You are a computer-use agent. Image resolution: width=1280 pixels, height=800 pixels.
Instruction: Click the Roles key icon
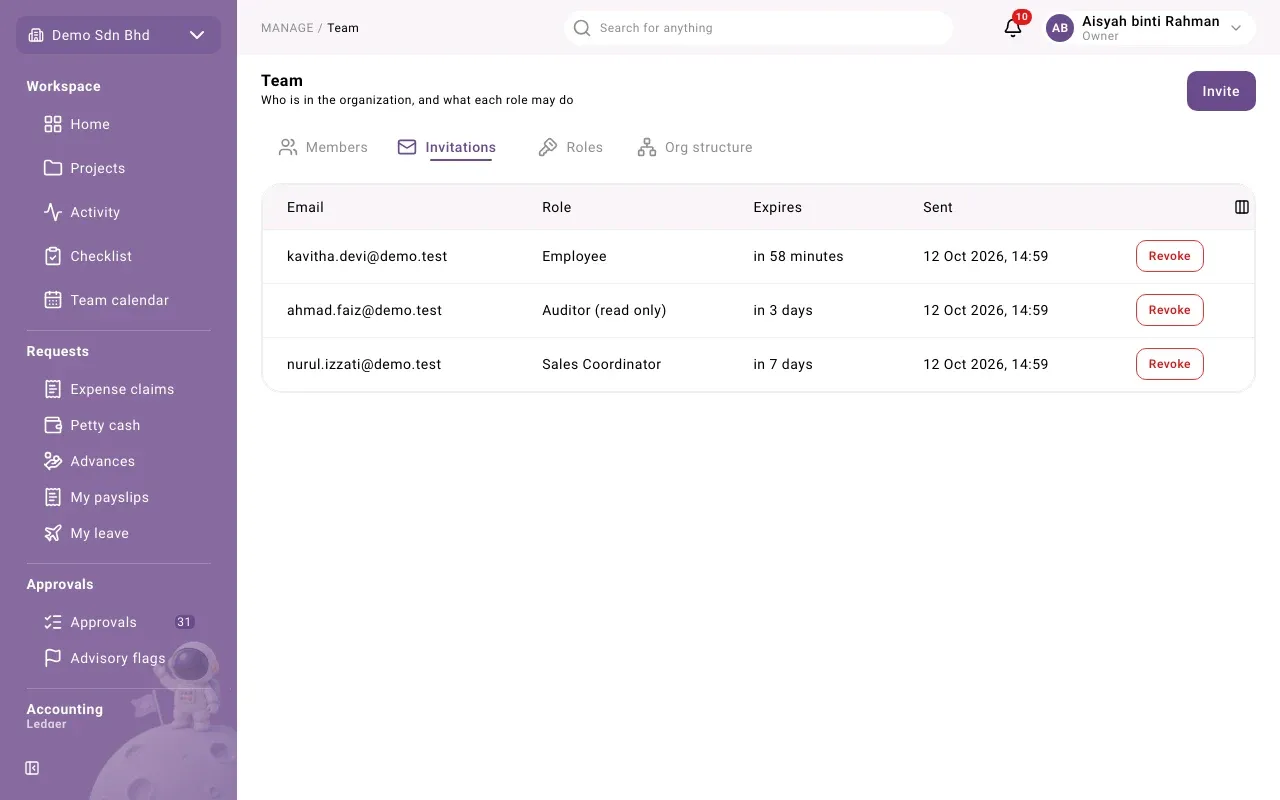coord(548,147)
